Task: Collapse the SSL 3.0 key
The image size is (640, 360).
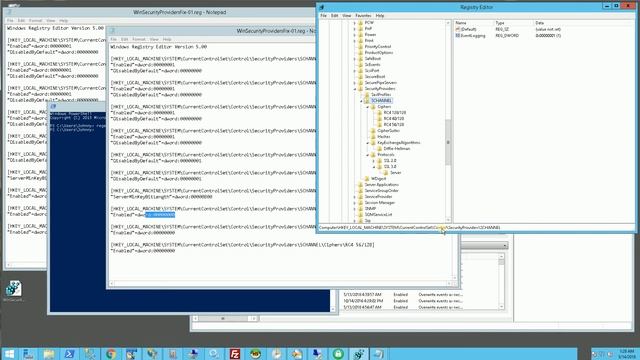Action: click(373, 167)
